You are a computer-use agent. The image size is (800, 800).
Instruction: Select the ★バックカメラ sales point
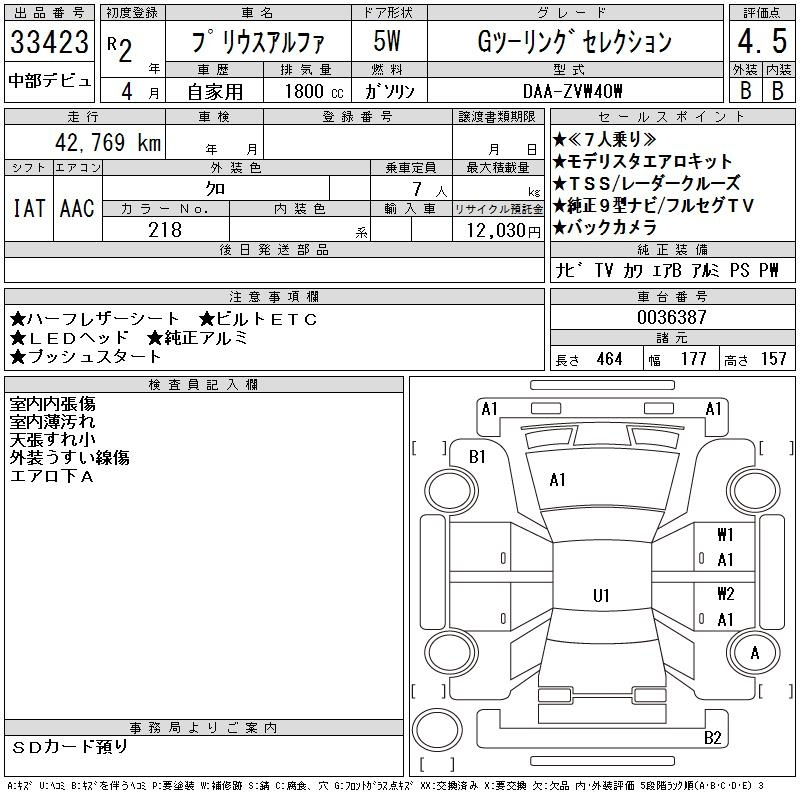[x=605, y=227]
